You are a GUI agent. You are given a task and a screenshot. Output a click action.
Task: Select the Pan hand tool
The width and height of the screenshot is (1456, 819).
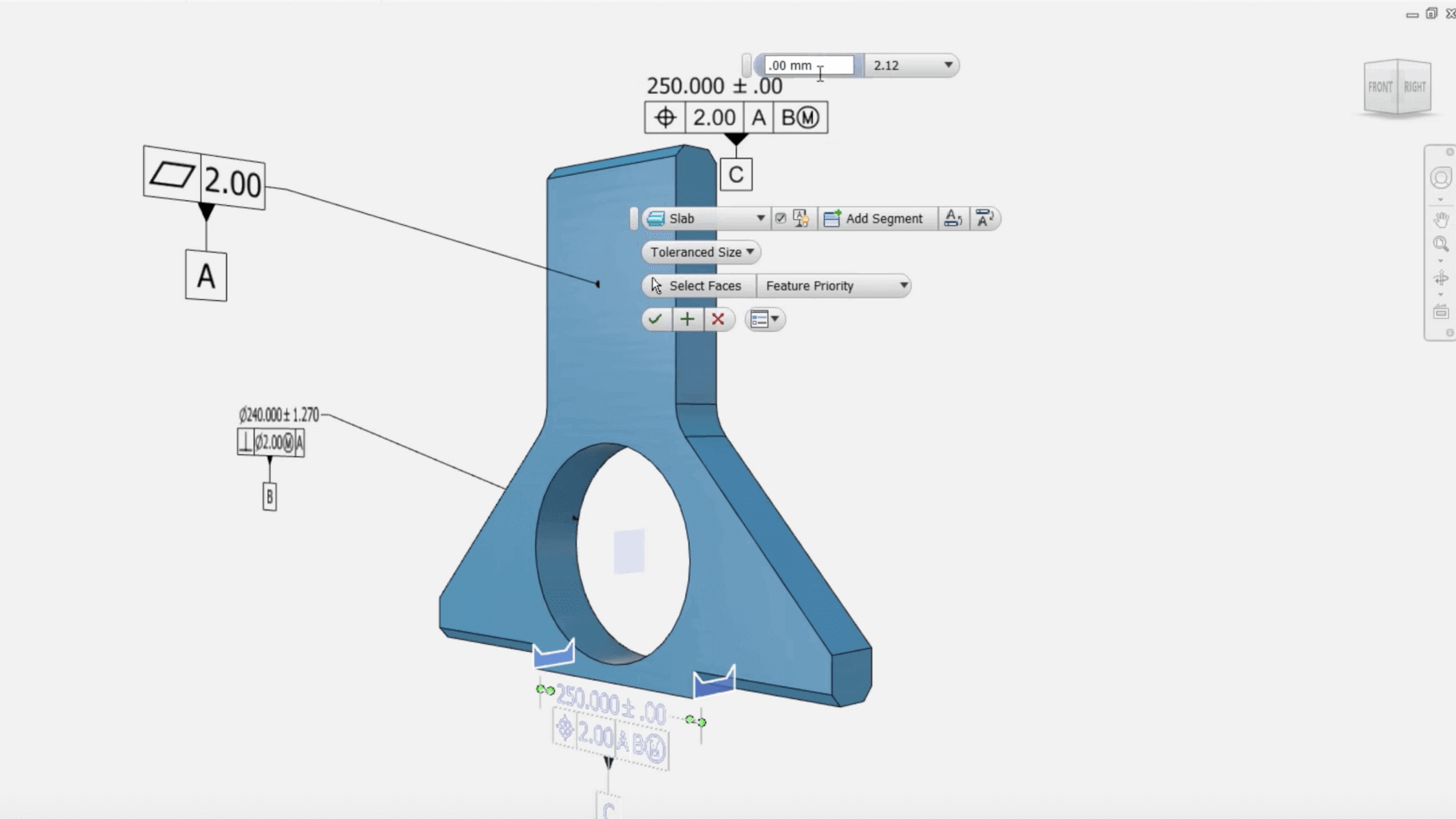1440,220
